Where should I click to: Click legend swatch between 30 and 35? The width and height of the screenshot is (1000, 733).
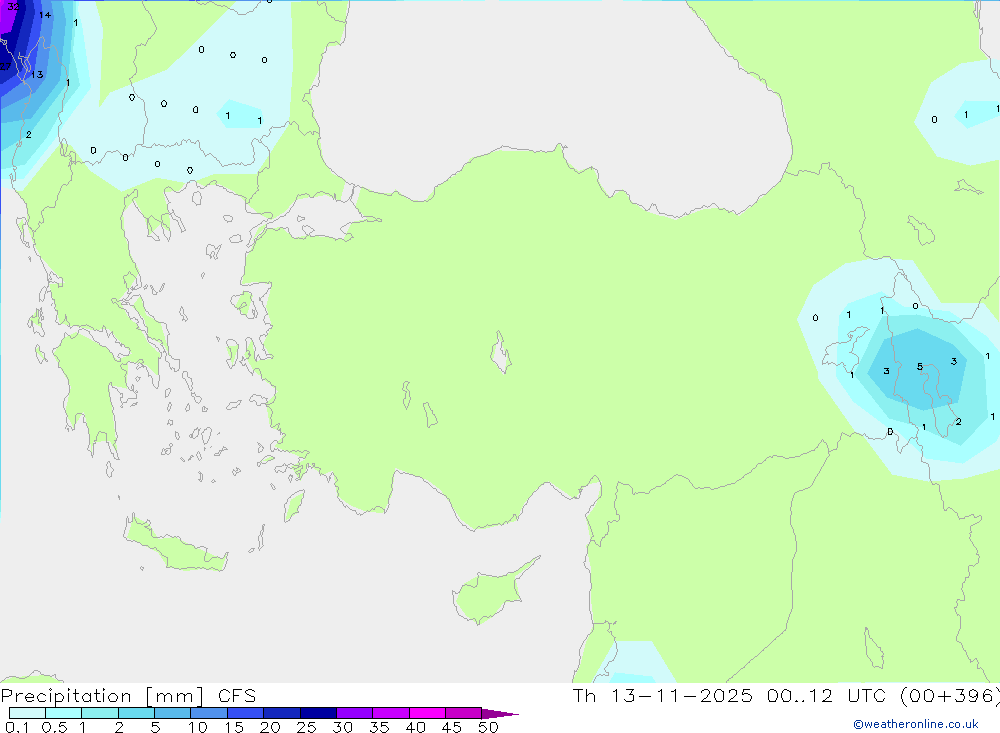point(355,713)
